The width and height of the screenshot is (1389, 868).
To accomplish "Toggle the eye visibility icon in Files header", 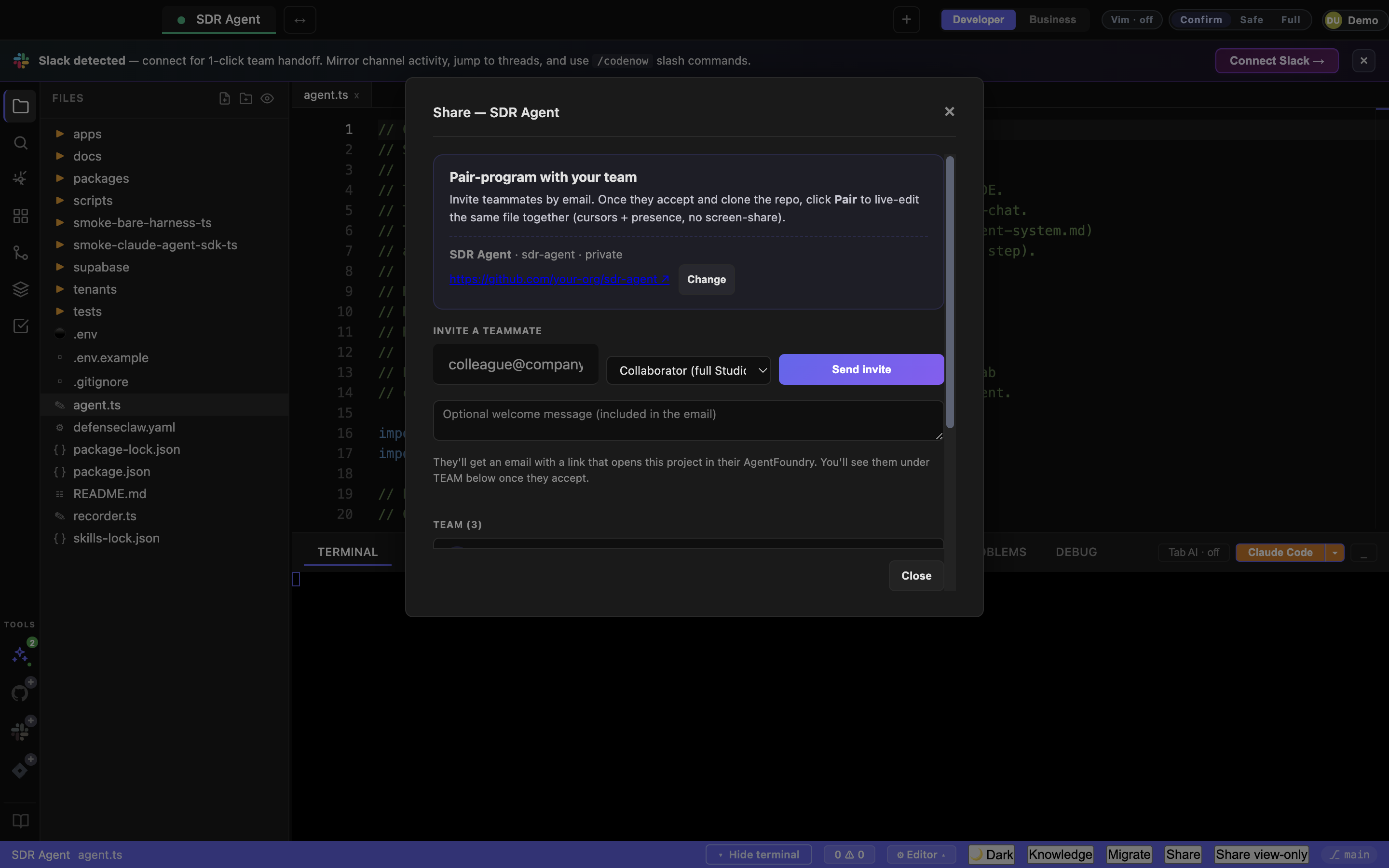I will [267, 99].
